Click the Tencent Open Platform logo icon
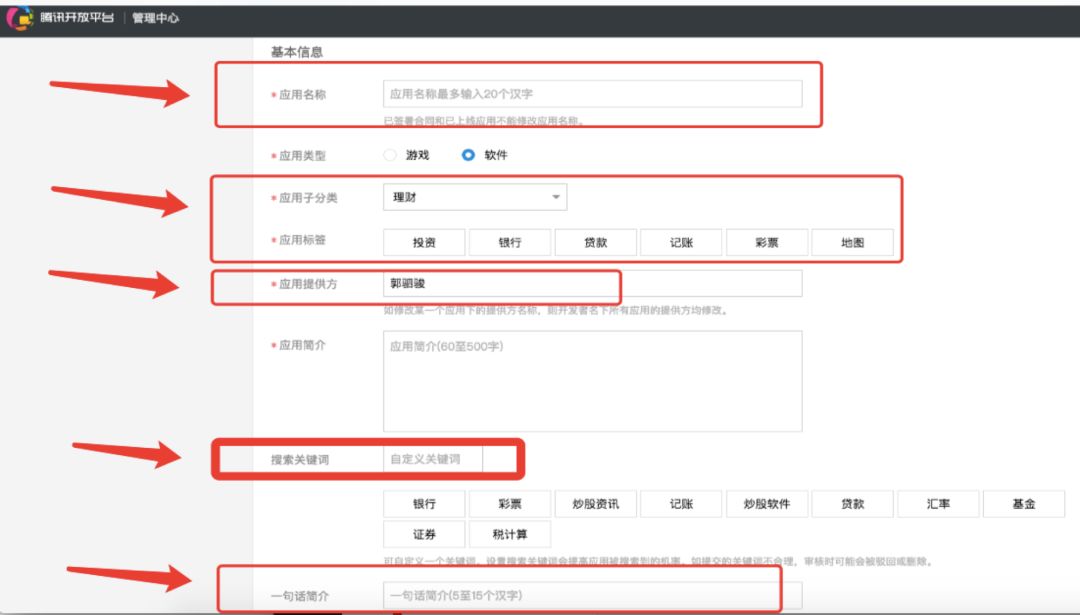The width and height of the screenshot is (1080, 615). pos(20,18)
